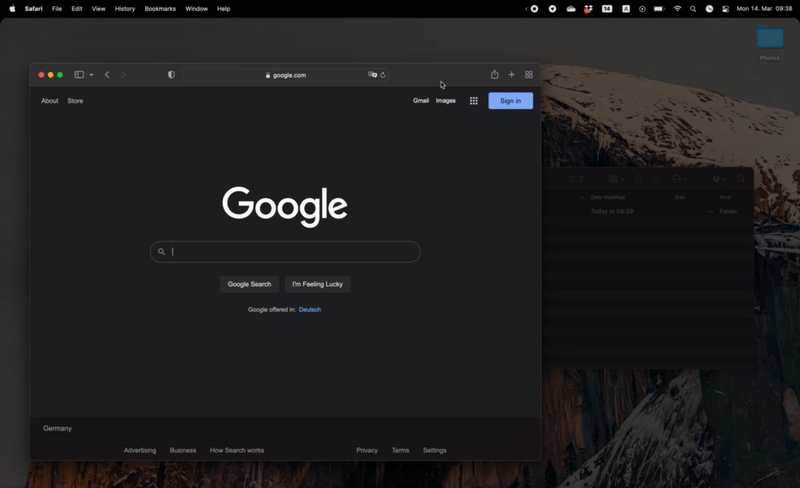Open the action menu in Finder
The image size is (800, 488).
point(680,179)
